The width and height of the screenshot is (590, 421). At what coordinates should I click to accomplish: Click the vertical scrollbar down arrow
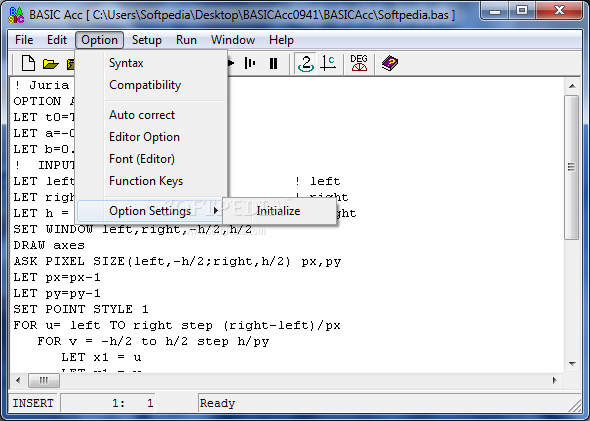[x=572, y=364]
